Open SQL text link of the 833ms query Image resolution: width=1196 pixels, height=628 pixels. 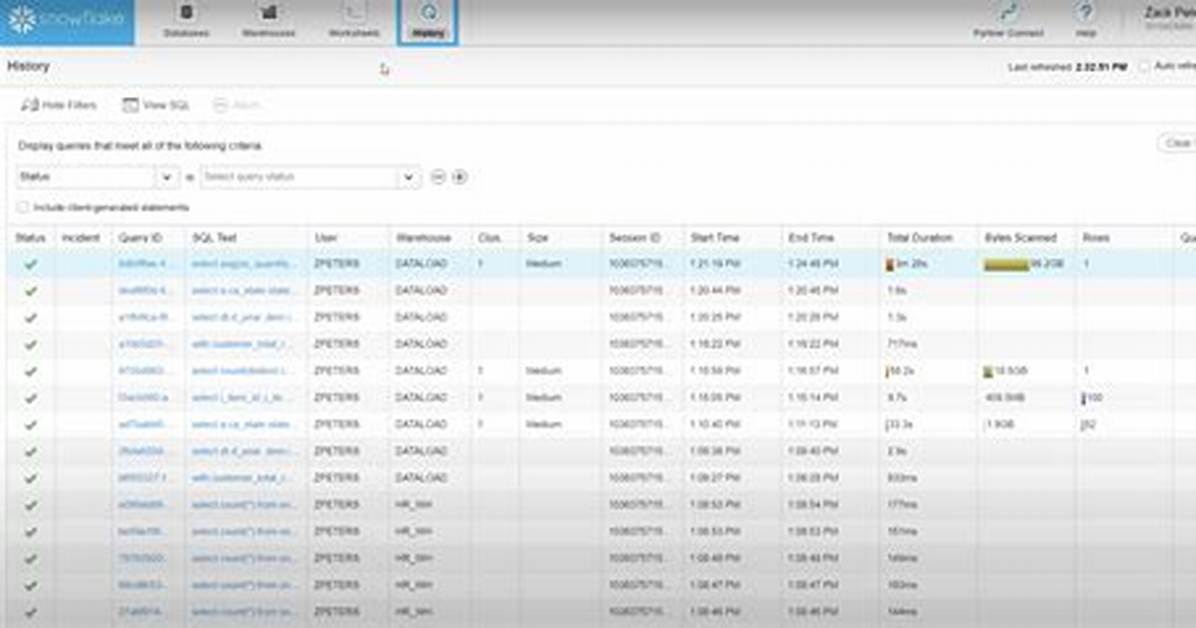pyautogui.click(x=241, y=478)
